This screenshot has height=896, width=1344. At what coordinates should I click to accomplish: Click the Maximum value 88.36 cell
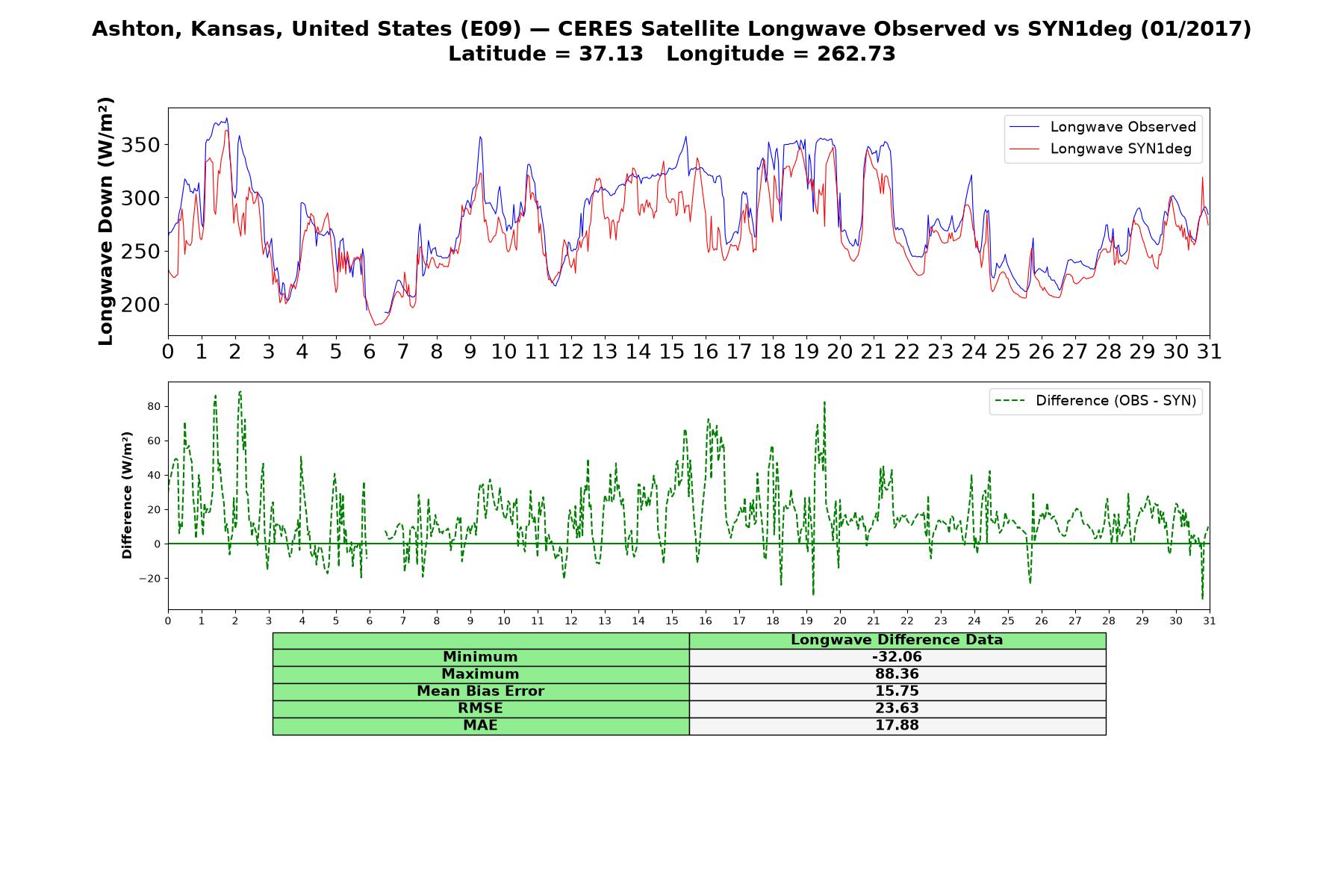tap(897, 674)
